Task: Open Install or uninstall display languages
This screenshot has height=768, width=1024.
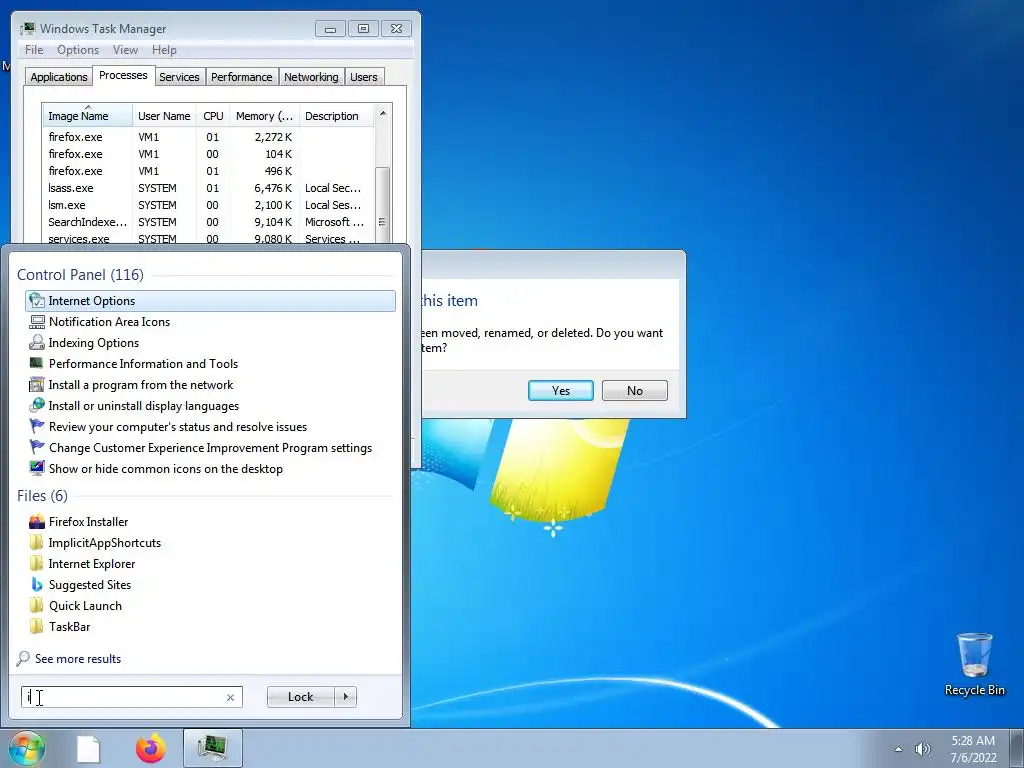Action: coord(210,406)
